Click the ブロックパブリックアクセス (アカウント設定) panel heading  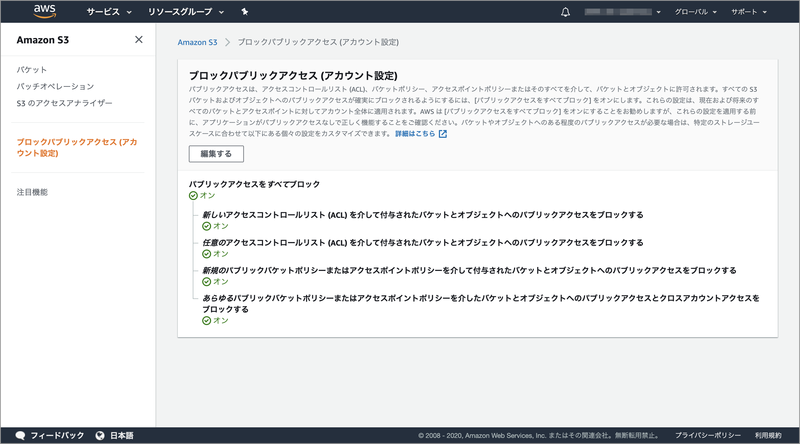coord(293,76)
